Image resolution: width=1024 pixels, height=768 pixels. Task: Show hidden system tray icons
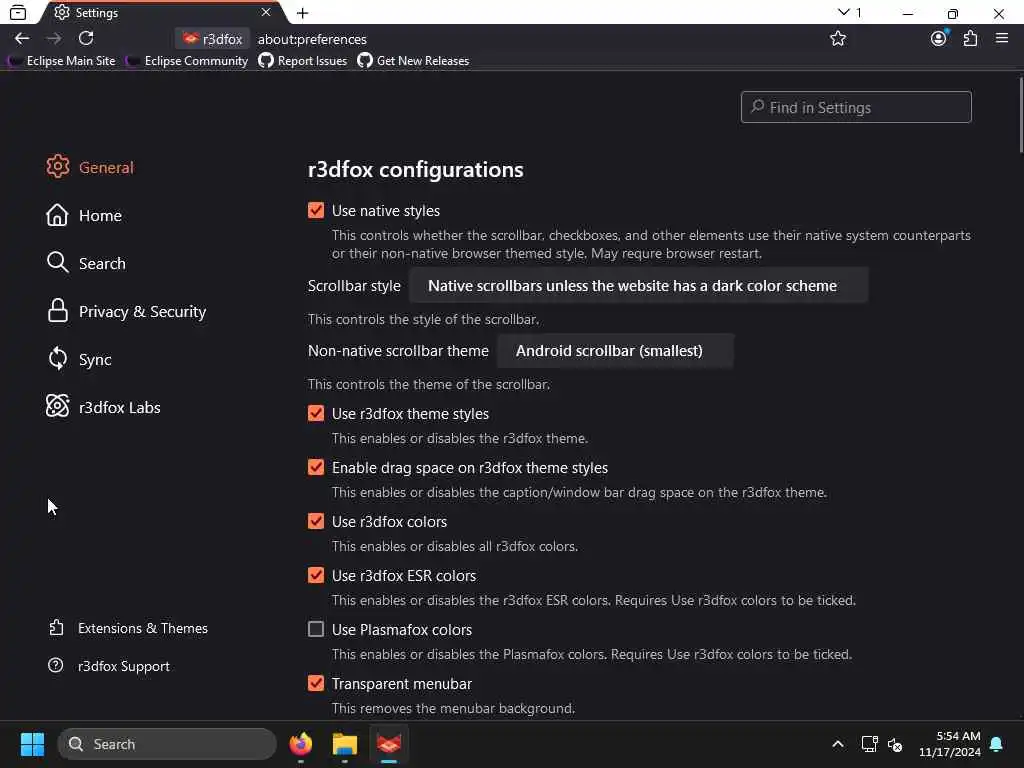pyautogui.click(x=838, y=744)
